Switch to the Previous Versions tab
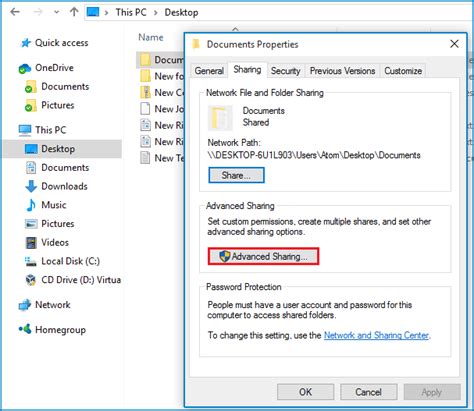 342,71
